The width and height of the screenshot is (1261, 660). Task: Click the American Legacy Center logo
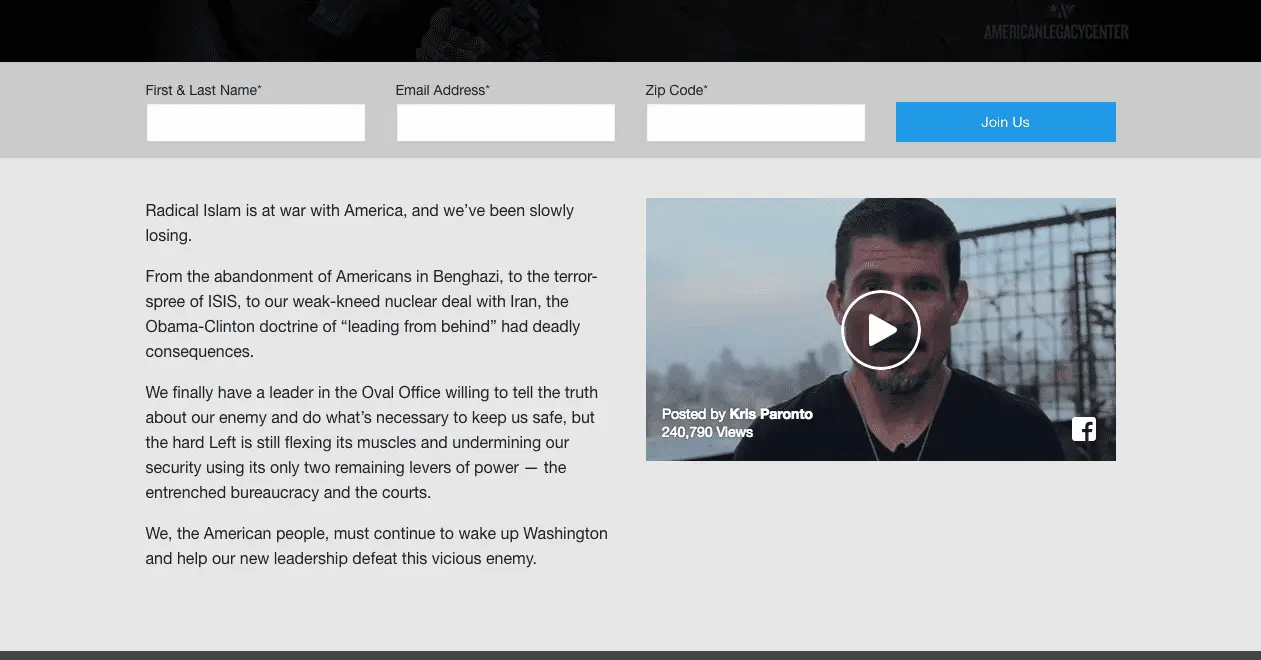click(1056, 32)
